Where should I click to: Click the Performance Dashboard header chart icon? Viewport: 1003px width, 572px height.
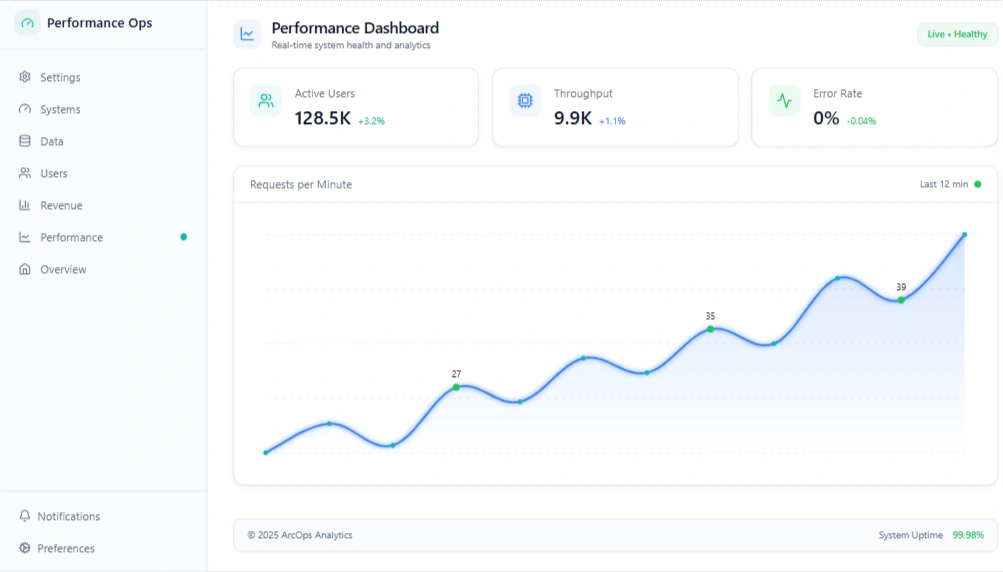(247, 34)
